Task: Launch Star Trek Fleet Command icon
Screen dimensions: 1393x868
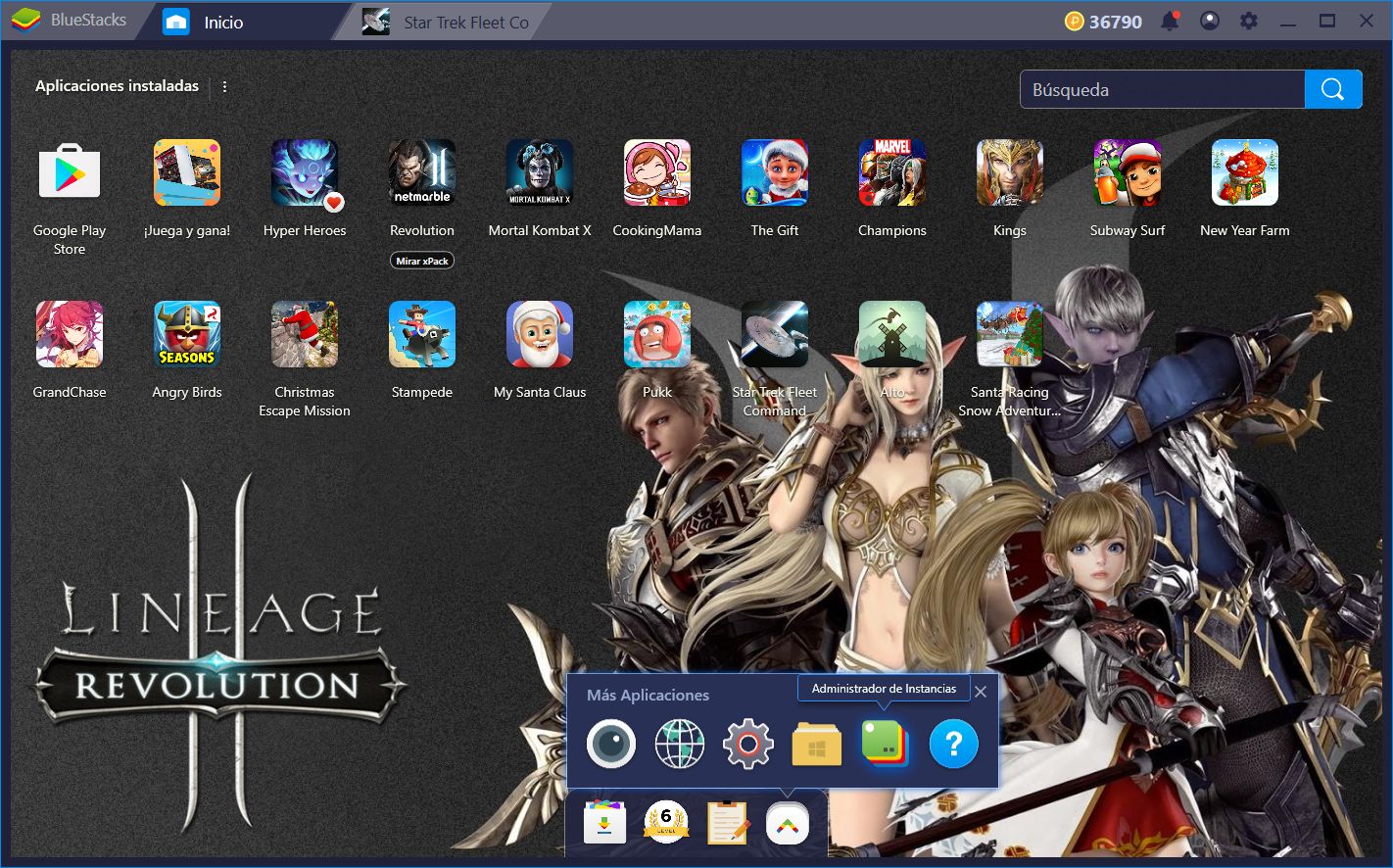Action: 775,334
